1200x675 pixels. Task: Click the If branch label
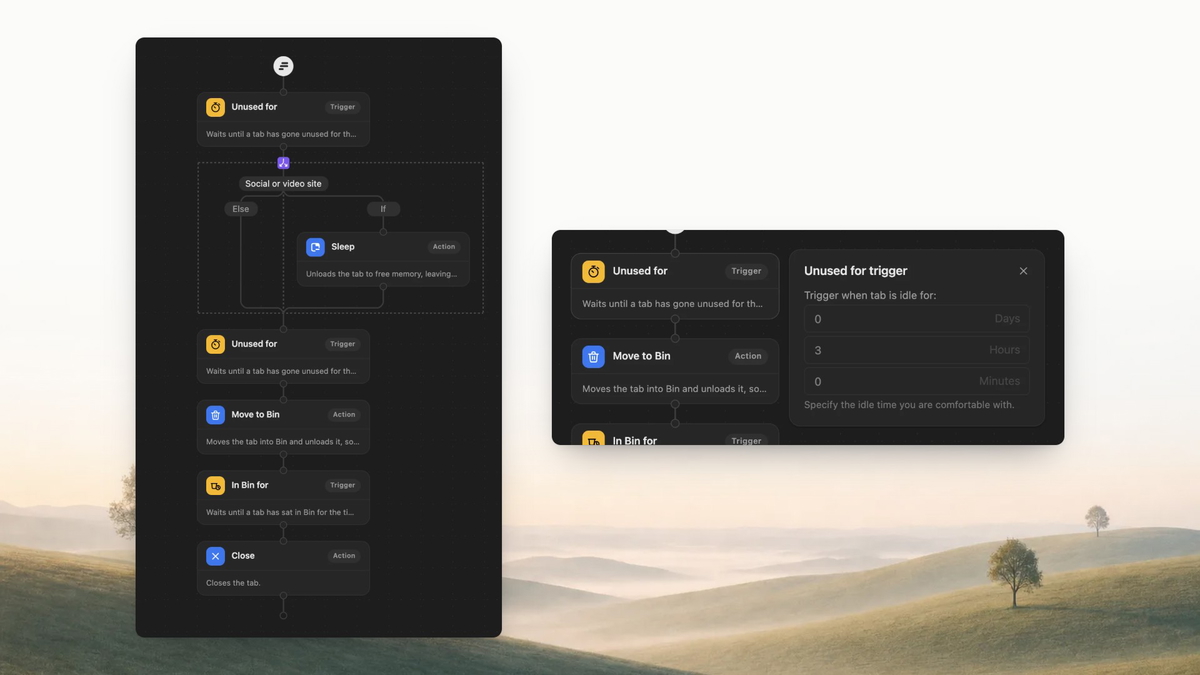pos(383,209)
